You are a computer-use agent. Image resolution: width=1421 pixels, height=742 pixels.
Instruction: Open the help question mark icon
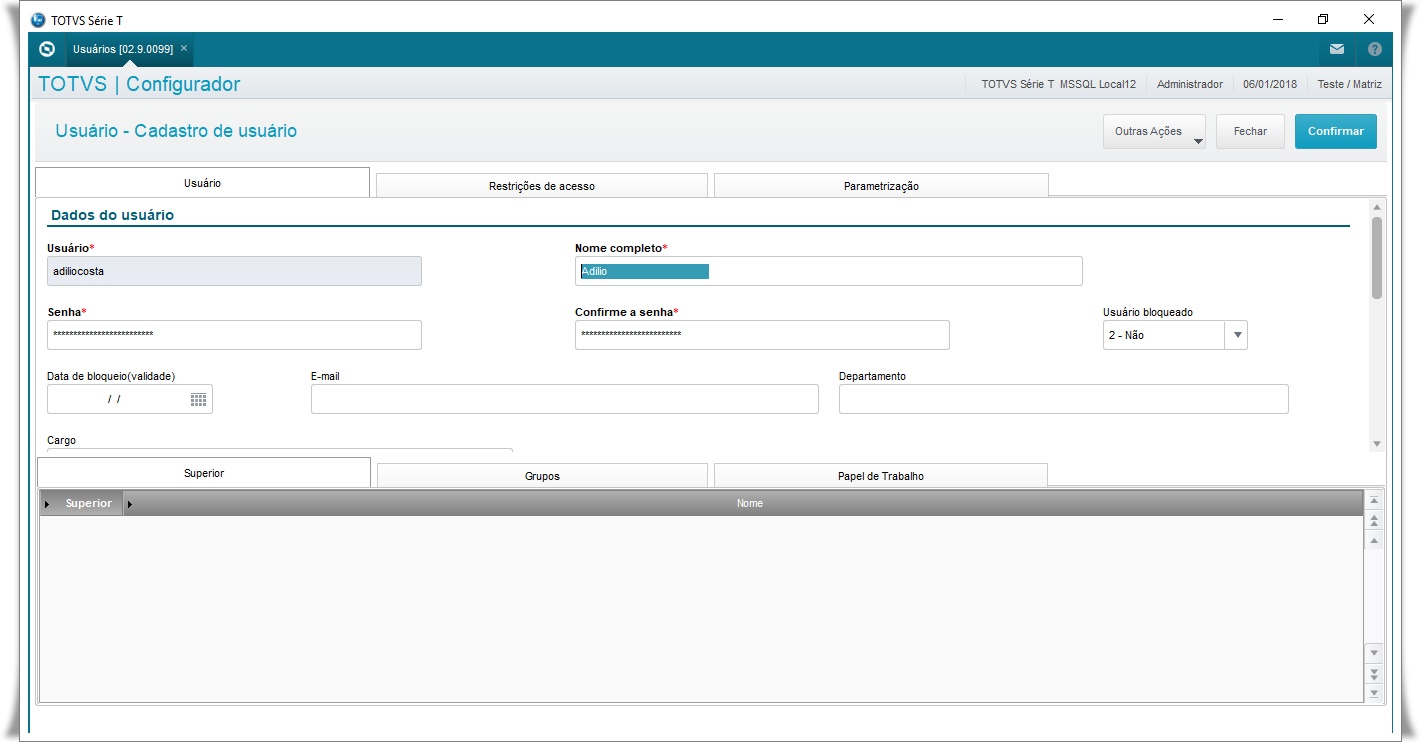[x=1375, y=49]
